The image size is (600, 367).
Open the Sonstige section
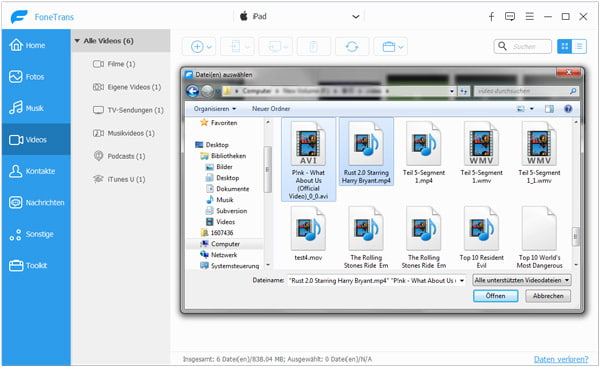pyautogui.click(x=36, y=234)
